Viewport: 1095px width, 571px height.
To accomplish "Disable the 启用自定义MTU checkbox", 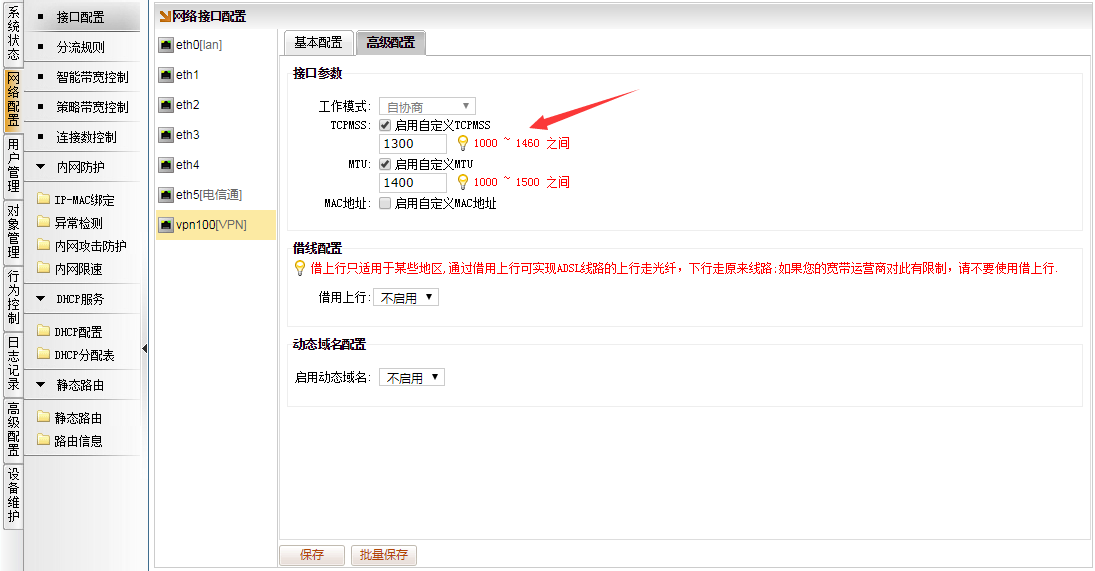I will click(385, 164).
